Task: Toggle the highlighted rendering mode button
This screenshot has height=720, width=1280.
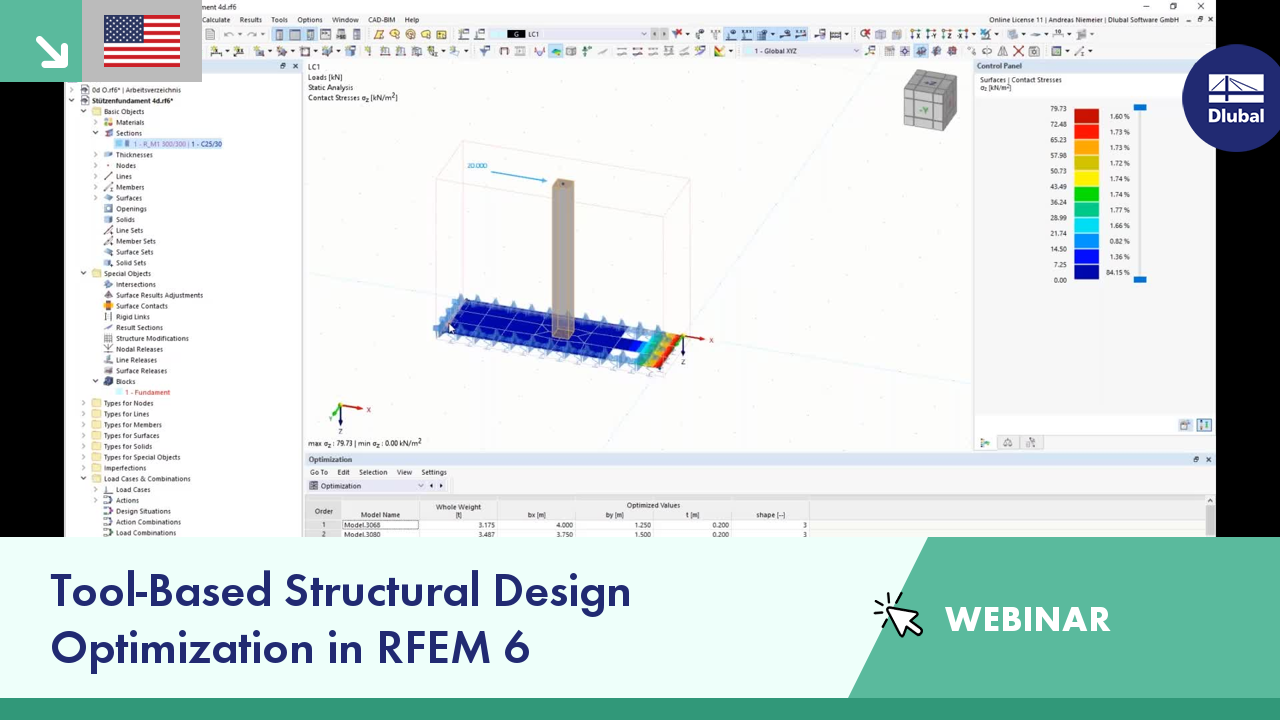Action: tap(556, 50)
